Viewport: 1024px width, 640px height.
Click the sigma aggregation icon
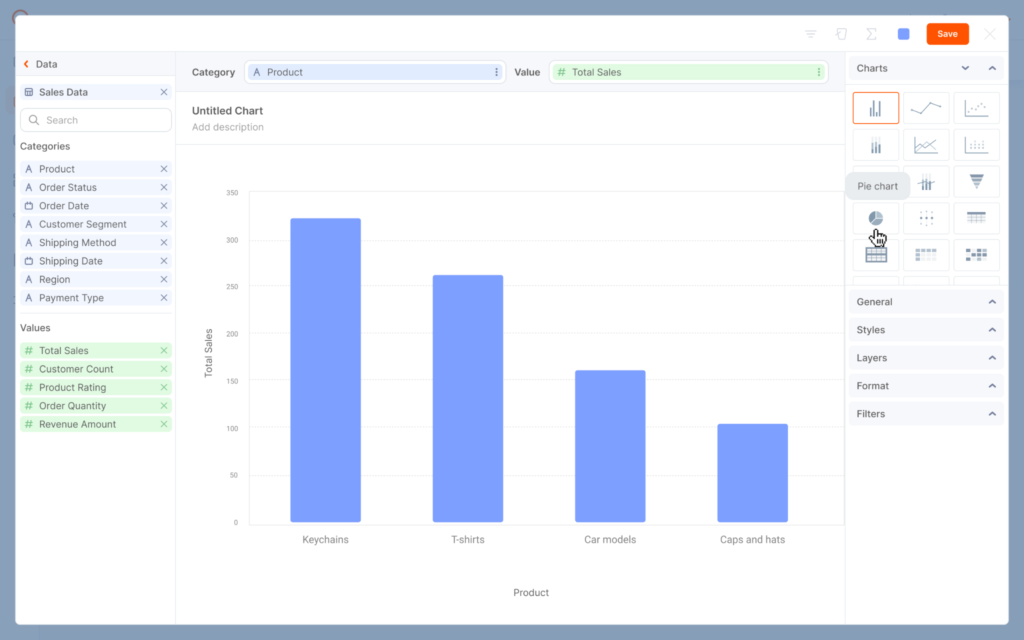pyautogui.click(x=871, y=34)
